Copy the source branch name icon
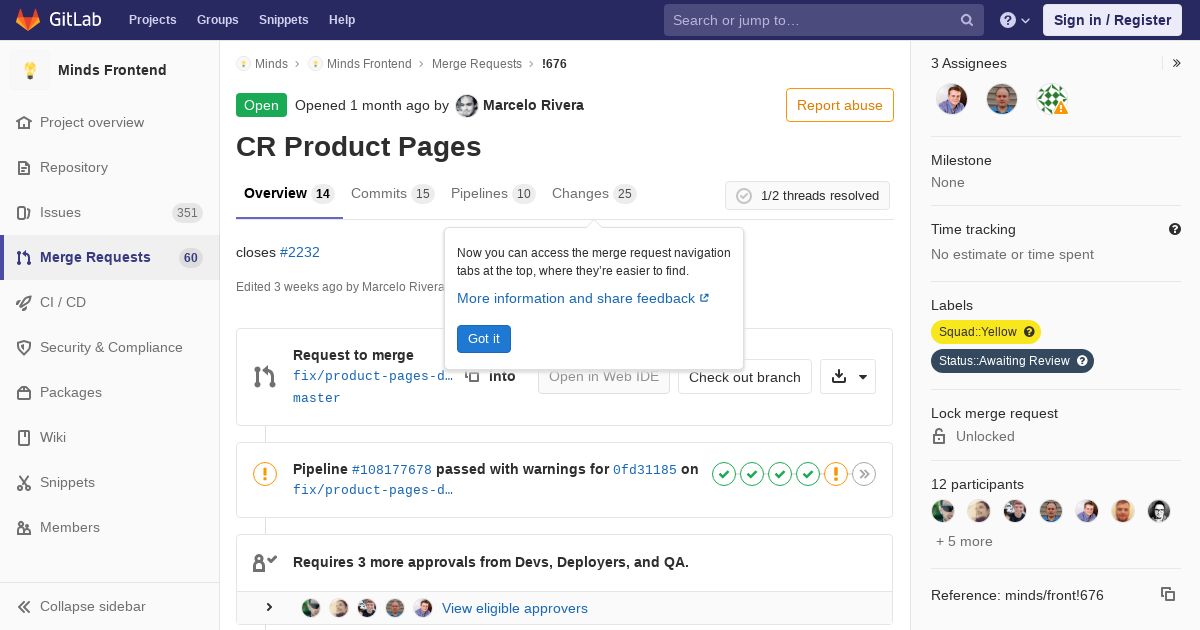This screenshot has height=630, width=1200. point(472,376)
